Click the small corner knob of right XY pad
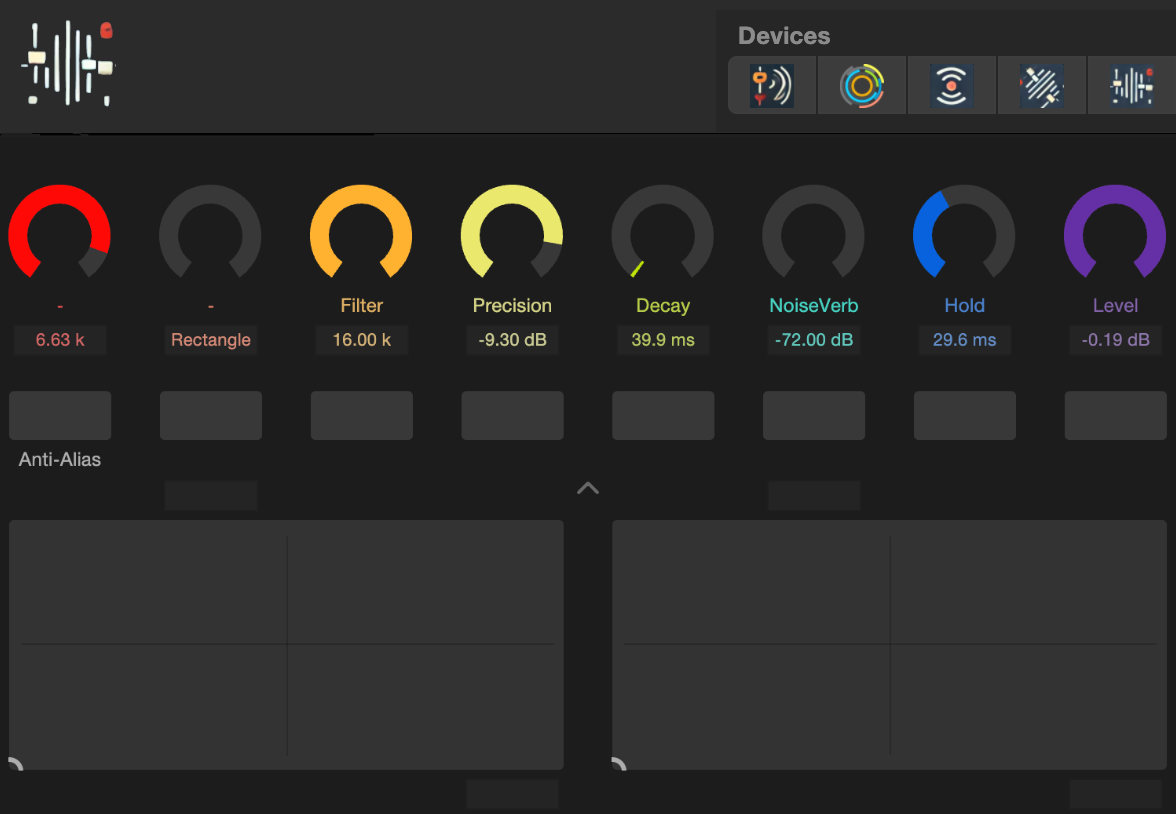The width and height of the screenshot is (1176, 814). pos(619,764)
